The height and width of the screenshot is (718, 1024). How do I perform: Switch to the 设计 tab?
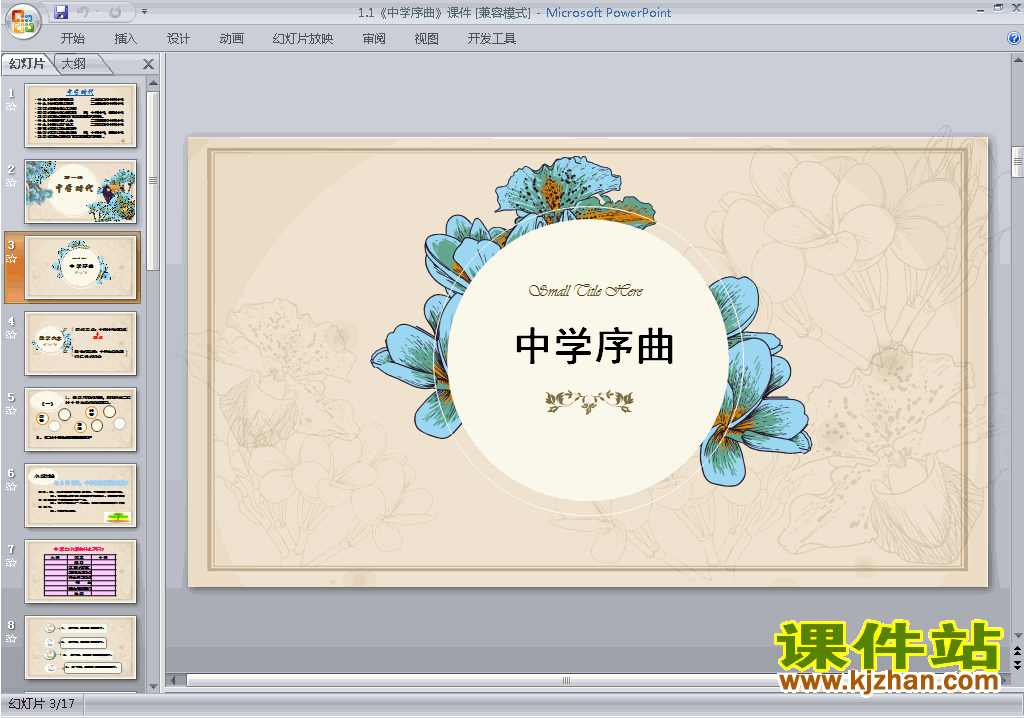178,39
